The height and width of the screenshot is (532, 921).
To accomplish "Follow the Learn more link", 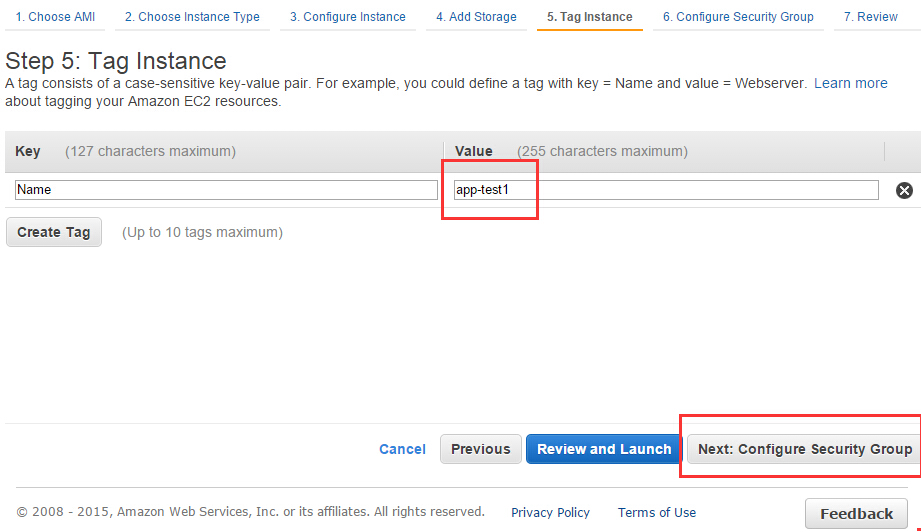I will click(851, 83).
